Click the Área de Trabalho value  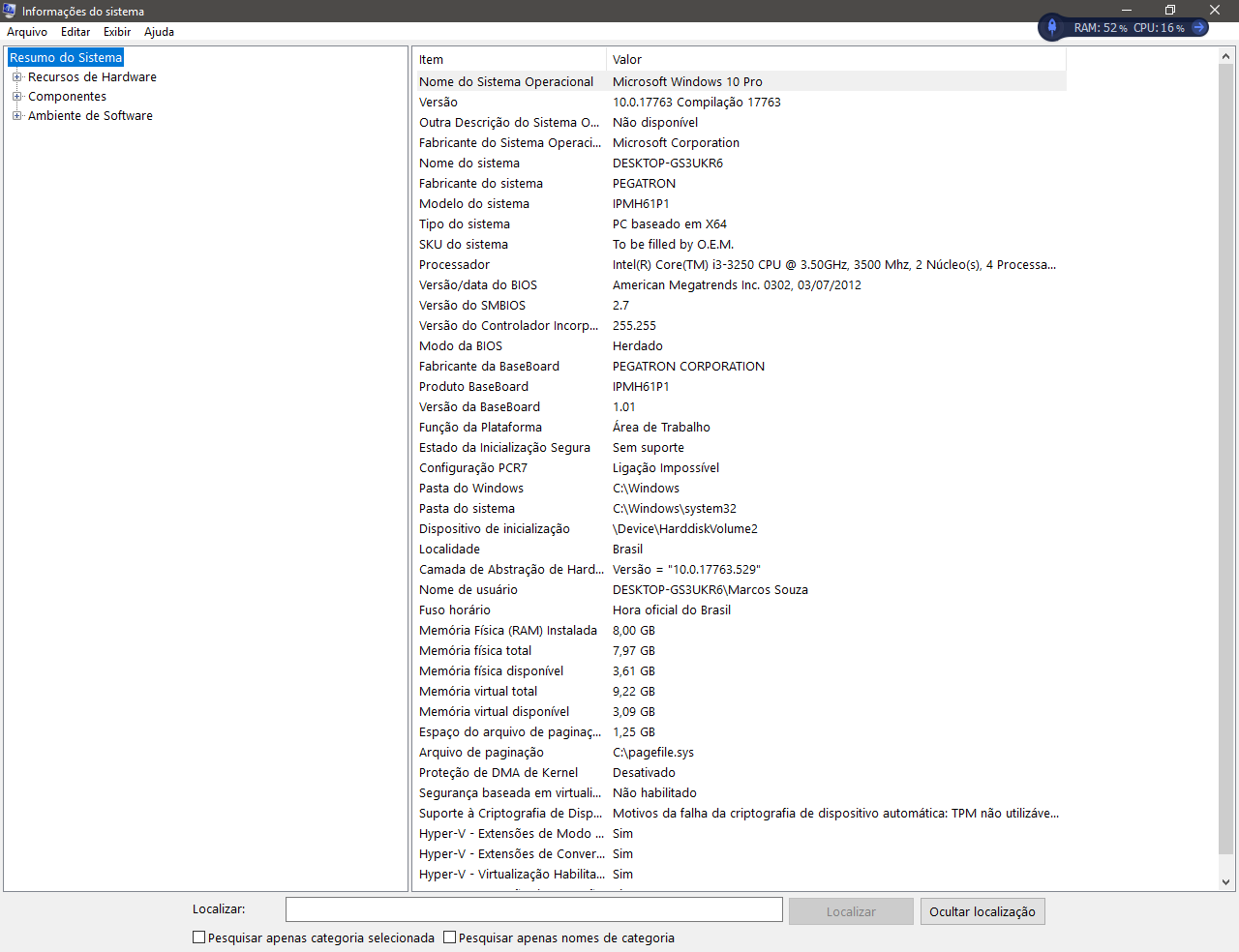click(661, 427)
